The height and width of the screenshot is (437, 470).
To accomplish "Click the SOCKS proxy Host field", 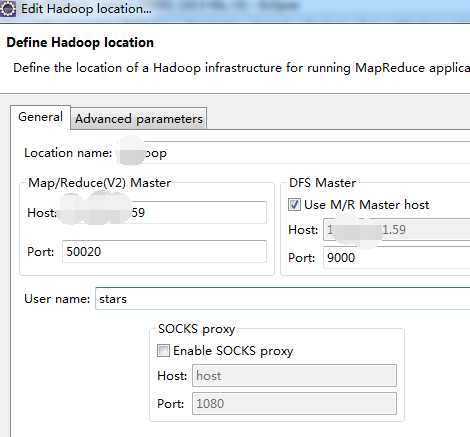I will 294,376.
